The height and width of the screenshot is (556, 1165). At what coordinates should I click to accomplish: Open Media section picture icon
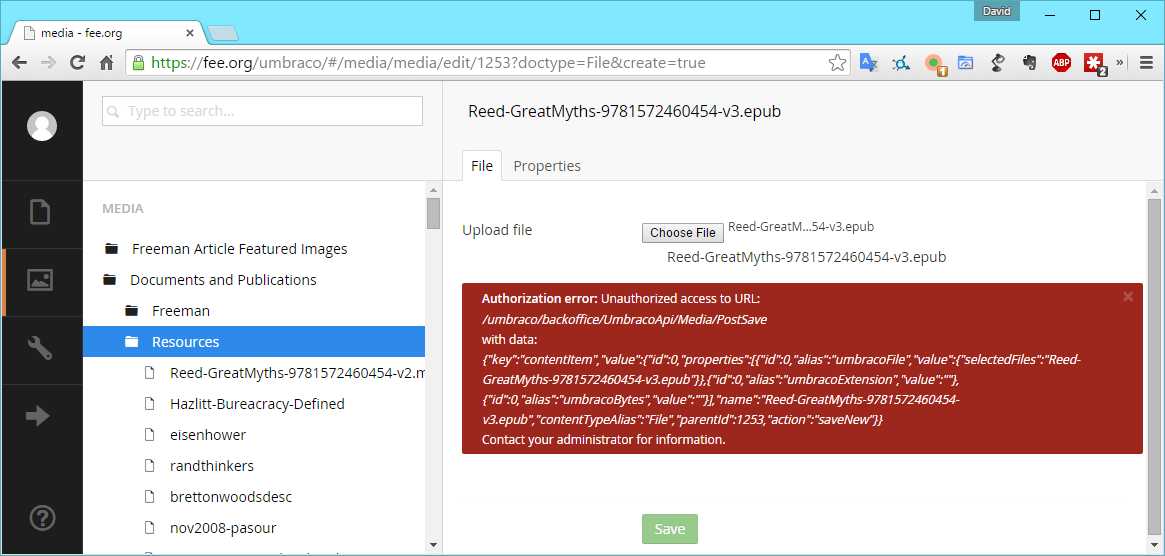[x=40, y=280]
